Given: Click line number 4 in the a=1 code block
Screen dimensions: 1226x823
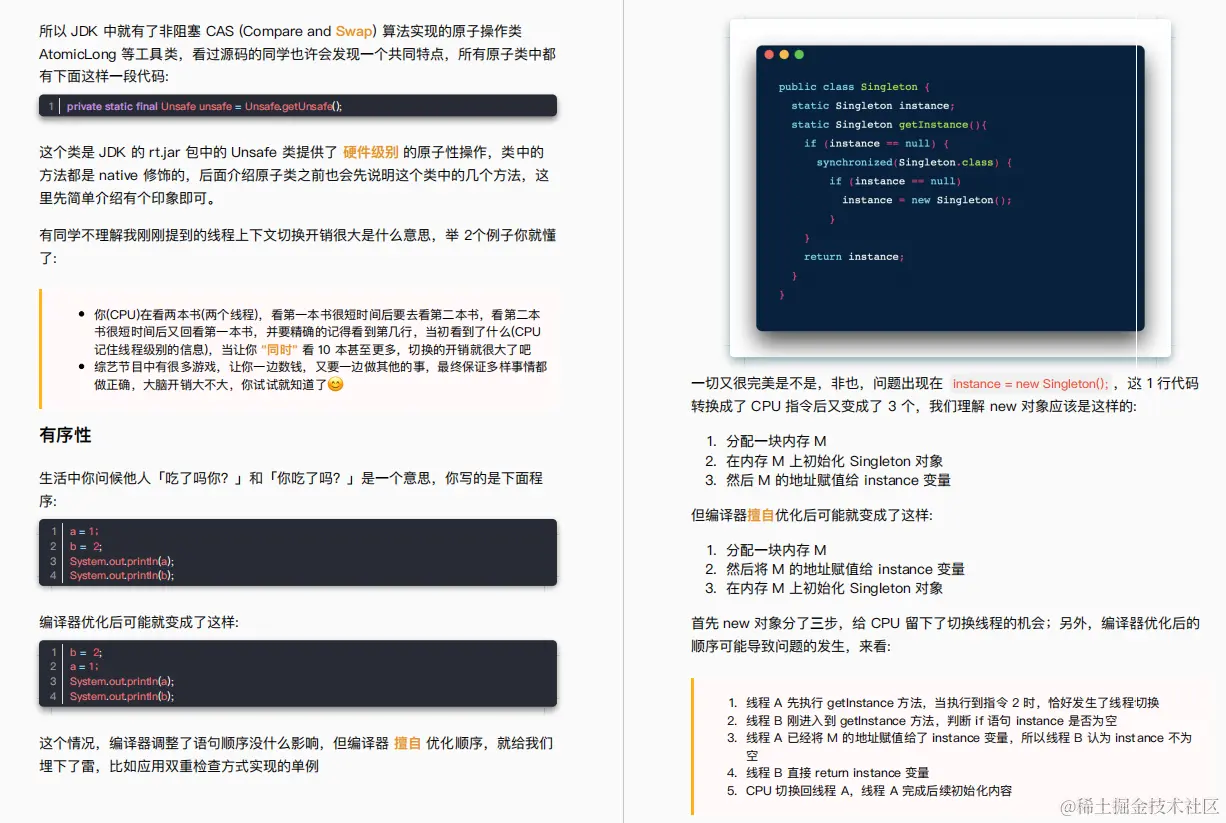Looking at the screenshot, I should pos(52,575).
